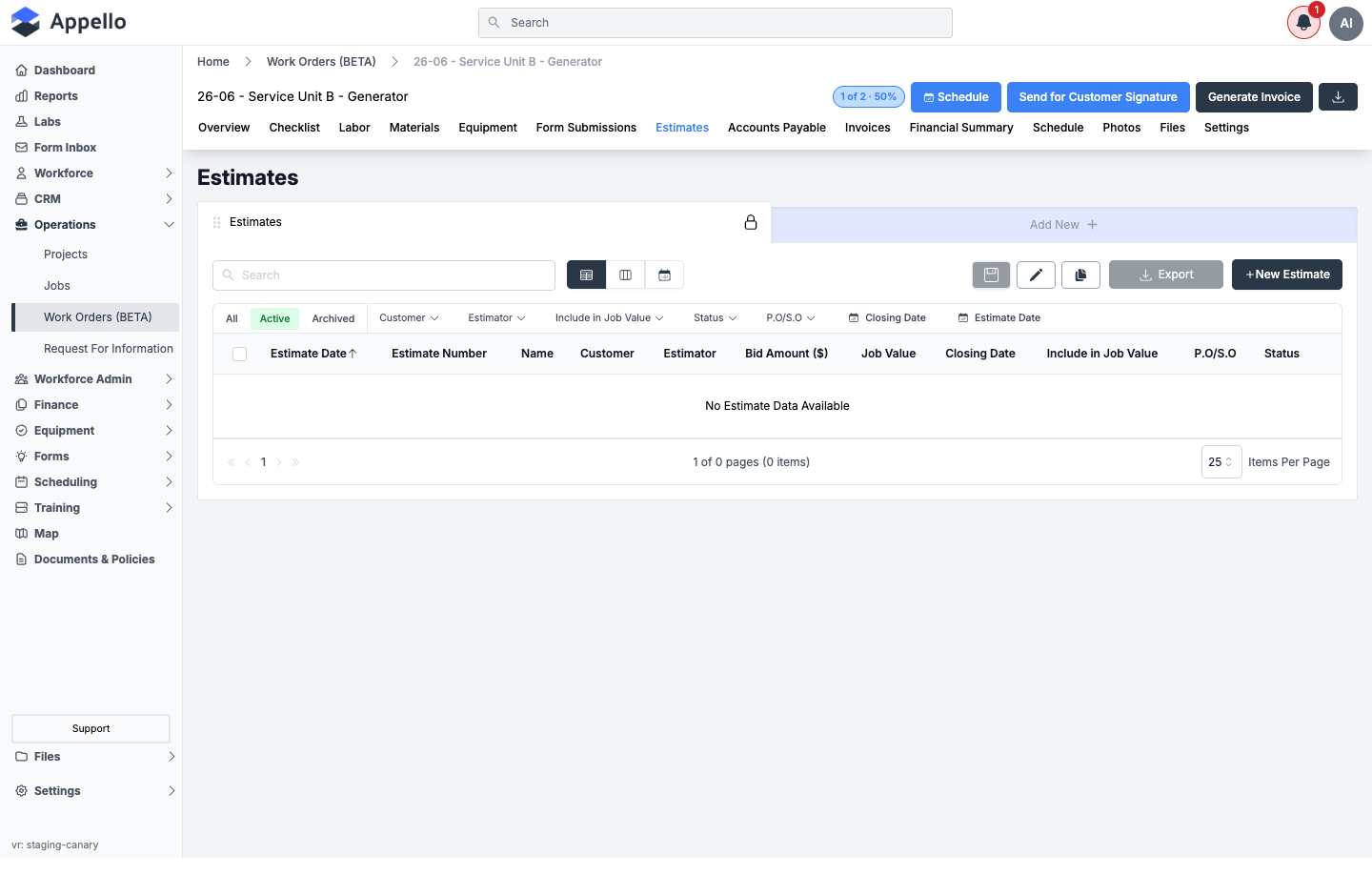The width and height of the screenshot is (1372, 875).
Task: Click the Appello logo
Action: point(69,22)
